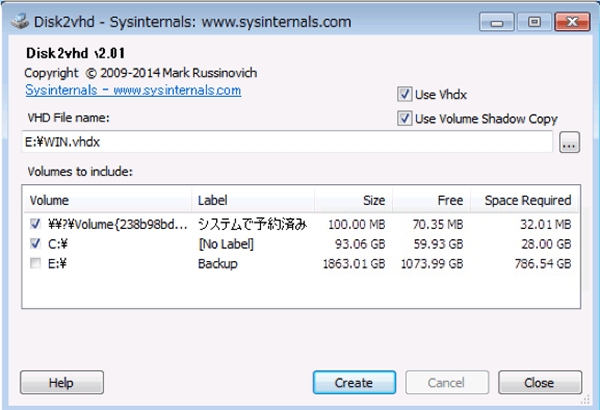Include the E: Backup volume

click(x=37, y=262)
